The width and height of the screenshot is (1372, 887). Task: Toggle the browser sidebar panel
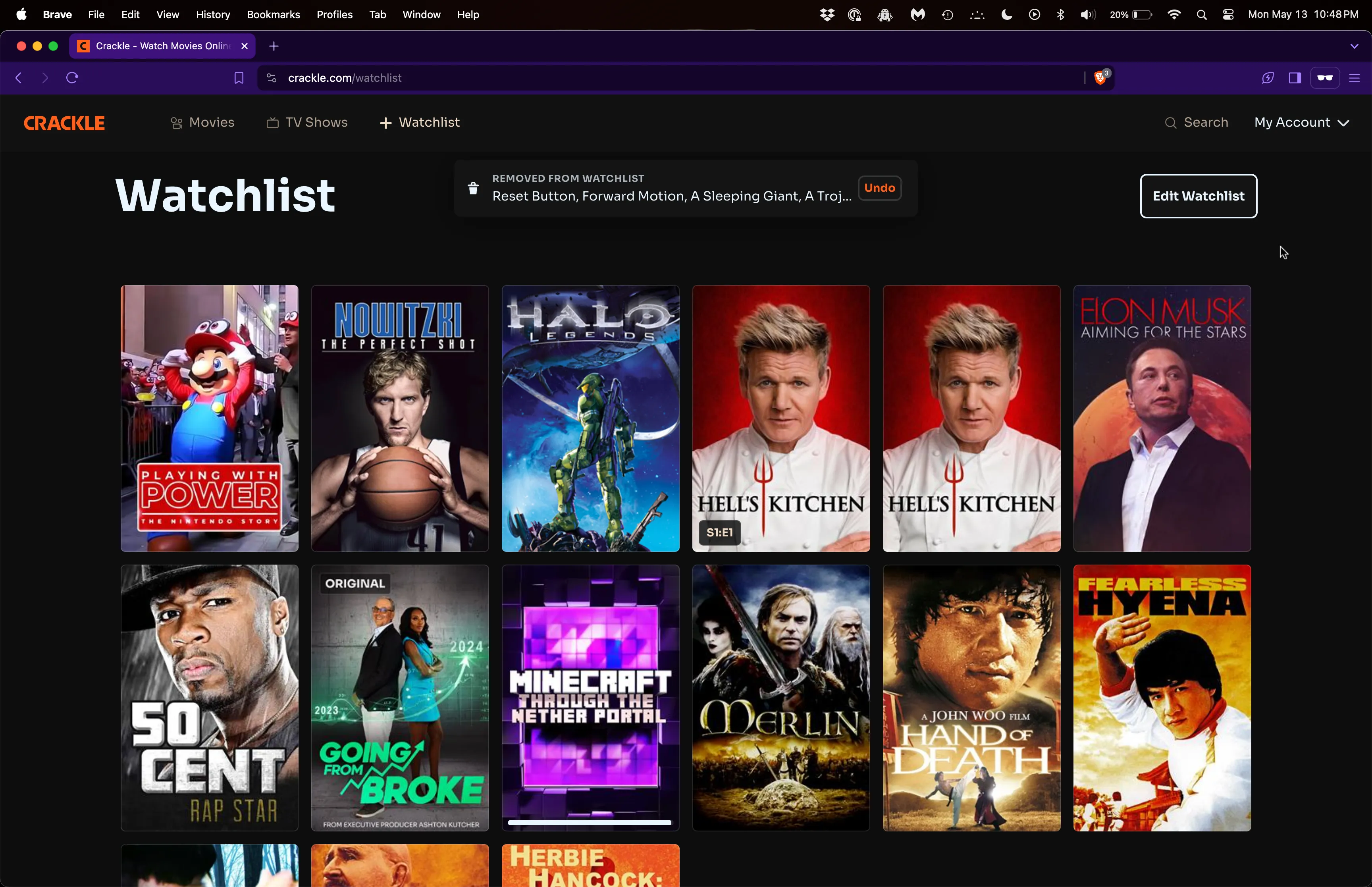(x=1294, y=78)
